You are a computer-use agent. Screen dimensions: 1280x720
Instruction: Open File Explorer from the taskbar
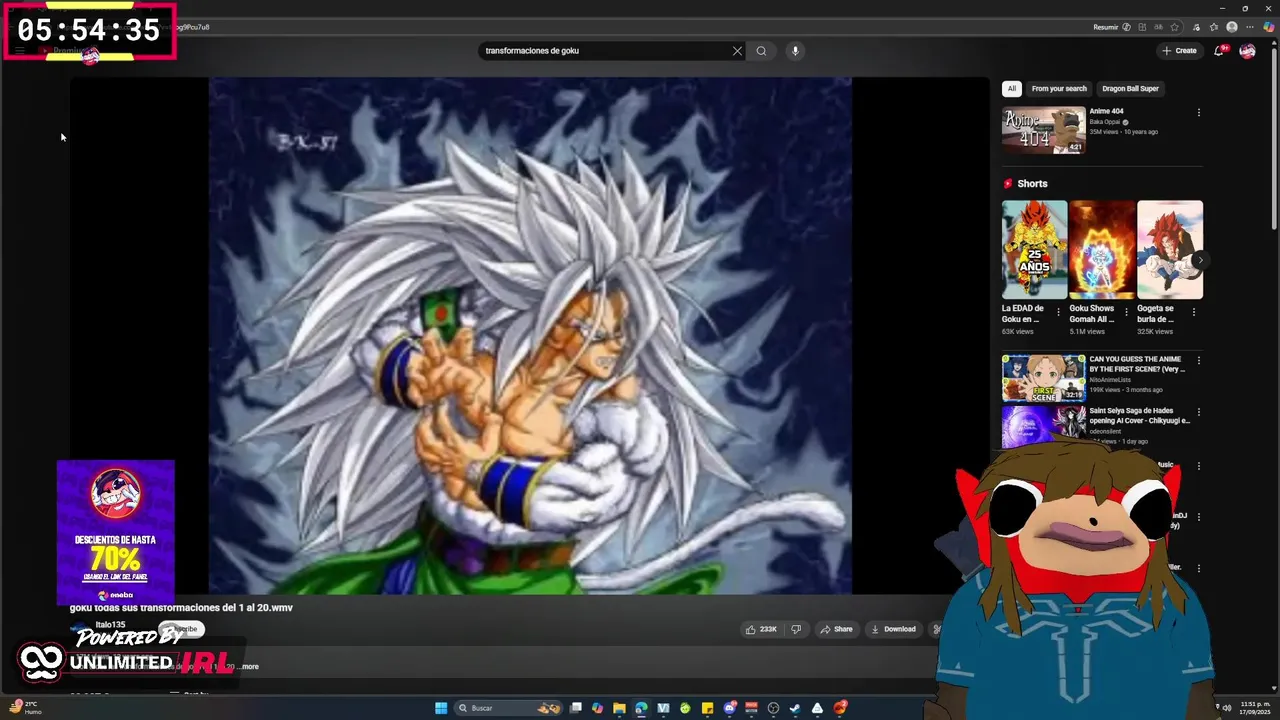click(x=619, y=708)
